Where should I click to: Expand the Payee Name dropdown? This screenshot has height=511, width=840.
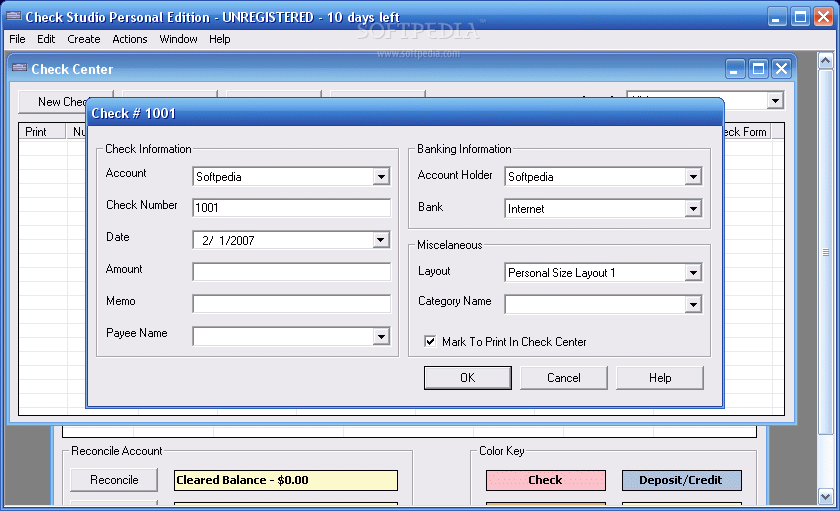pos(381,336)
